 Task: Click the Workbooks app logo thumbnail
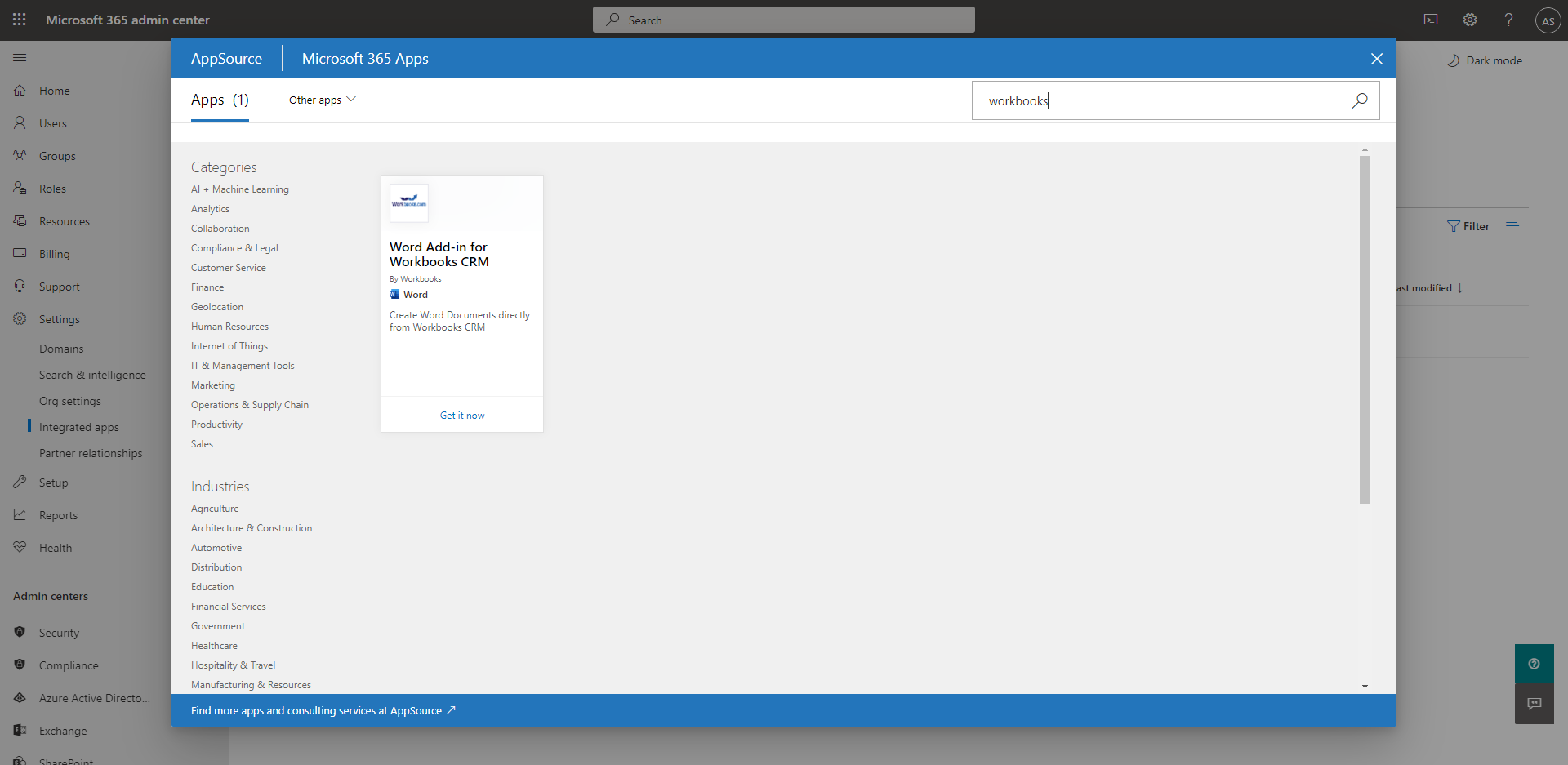coord(409,202)
